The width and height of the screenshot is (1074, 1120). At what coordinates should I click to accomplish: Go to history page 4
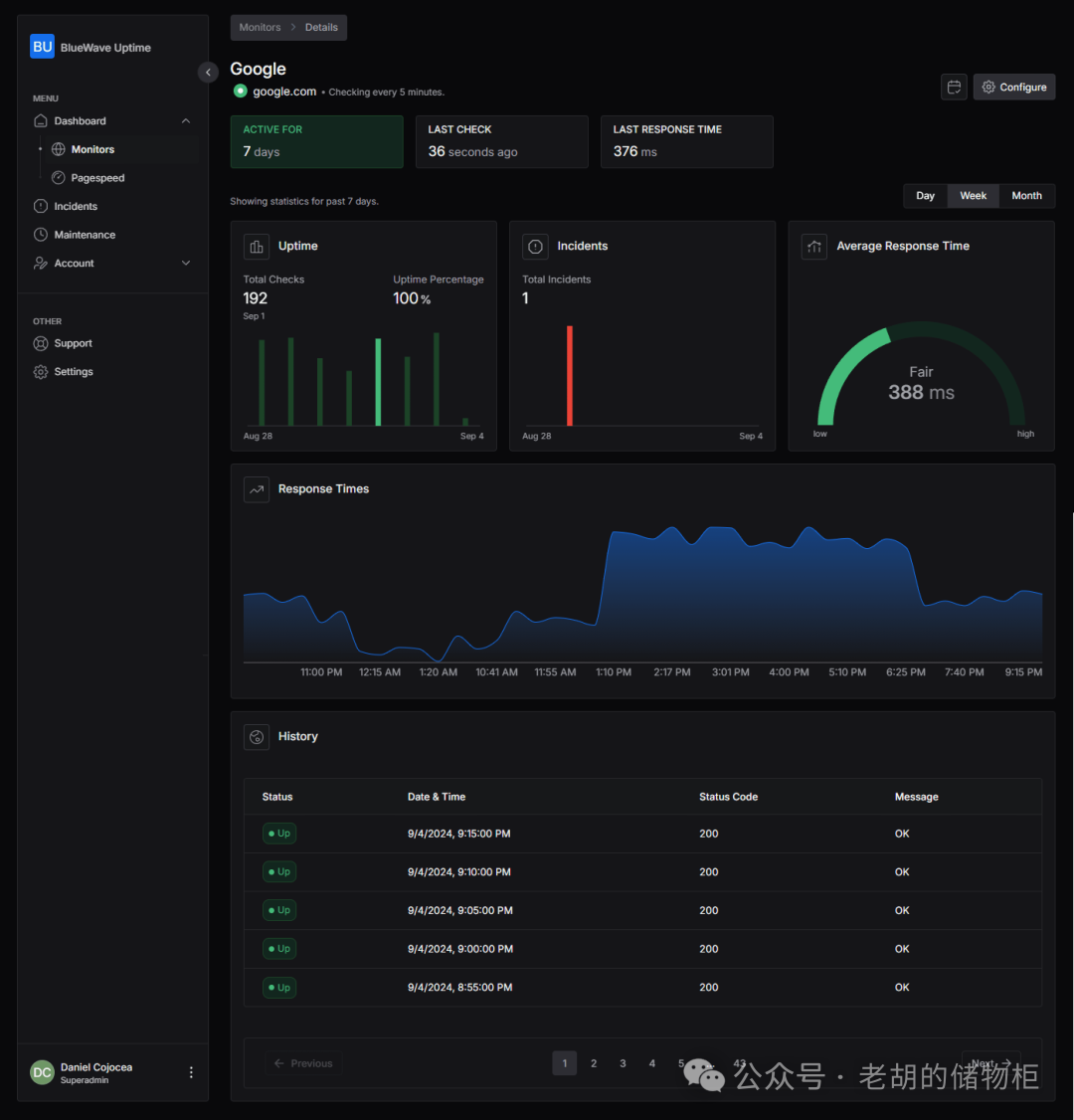pyautogui.click(x=652, y=1063)
